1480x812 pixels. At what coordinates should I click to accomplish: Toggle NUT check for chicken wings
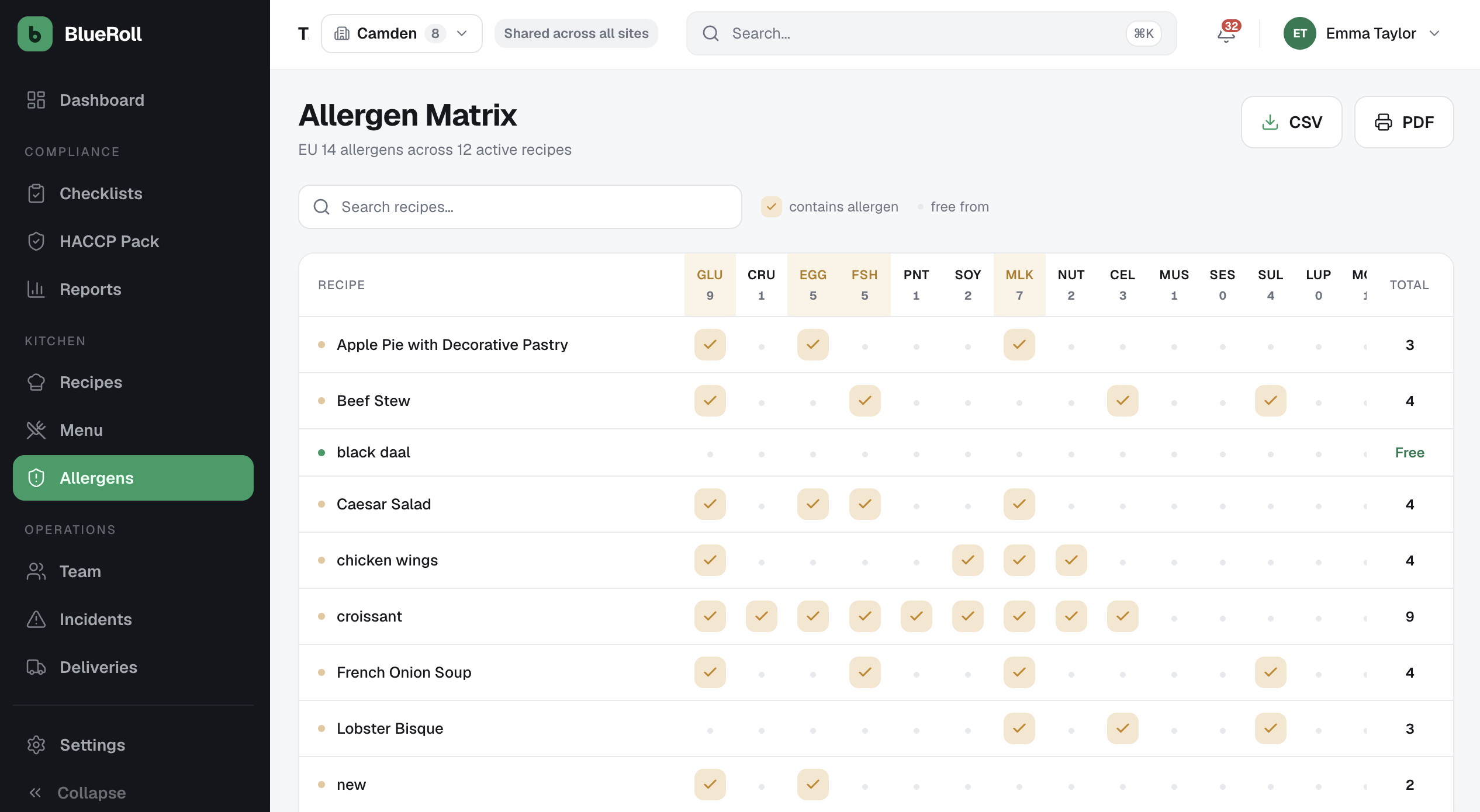[x=1071, y=560]
